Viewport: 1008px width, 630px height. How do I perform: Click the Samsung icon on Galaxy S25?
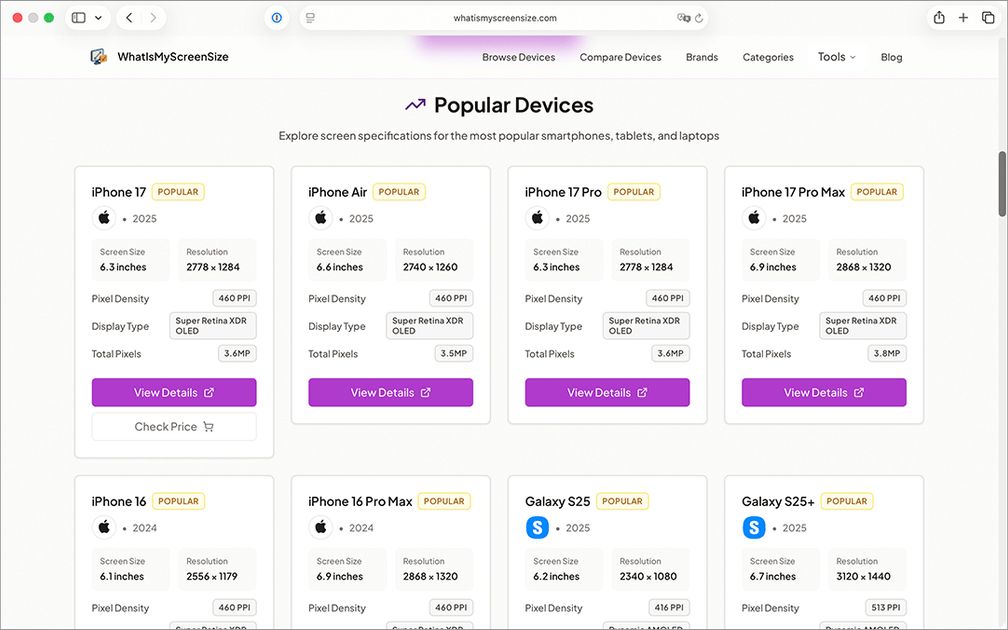[537, 527]
